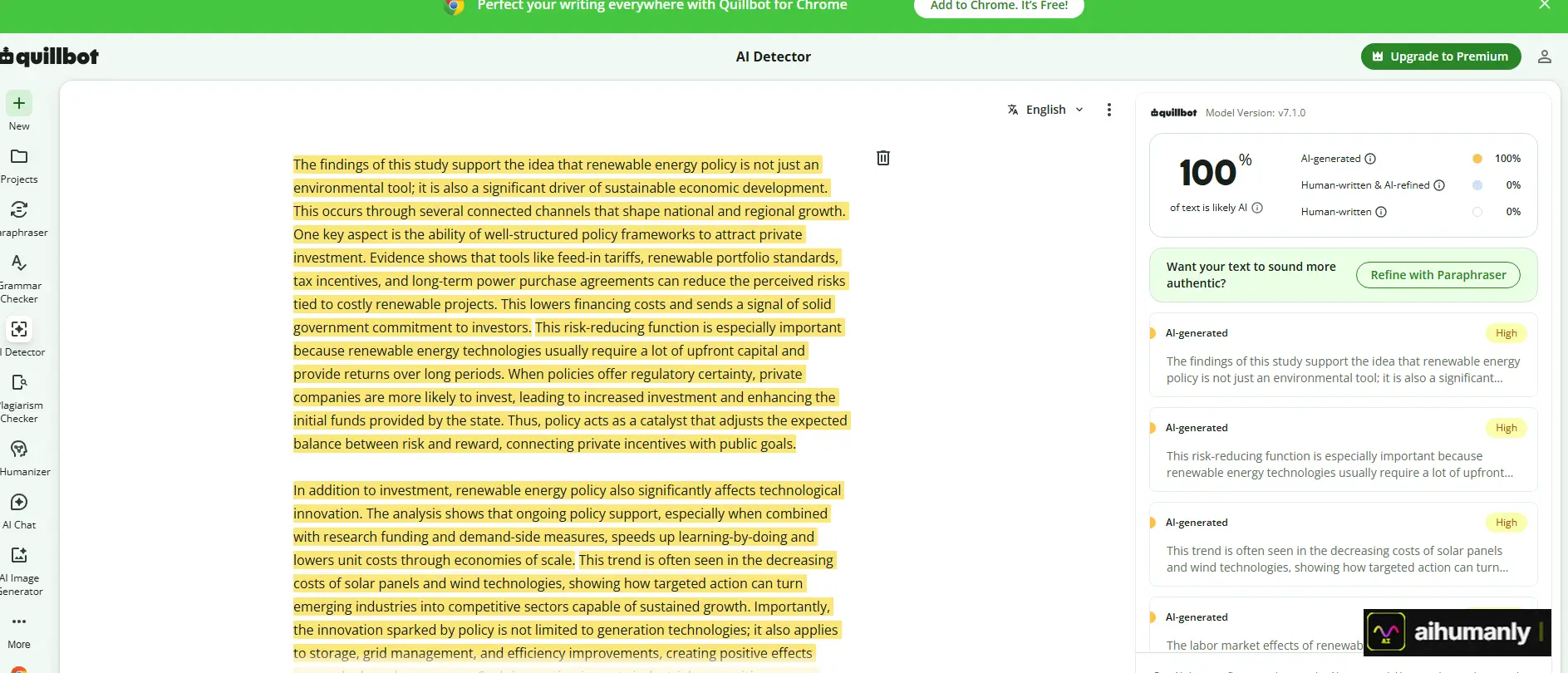This screenshot has height=673, width=1568.
Task: Open AI-generated card 'This trend is often seen'
Action: coord(1343,544)
